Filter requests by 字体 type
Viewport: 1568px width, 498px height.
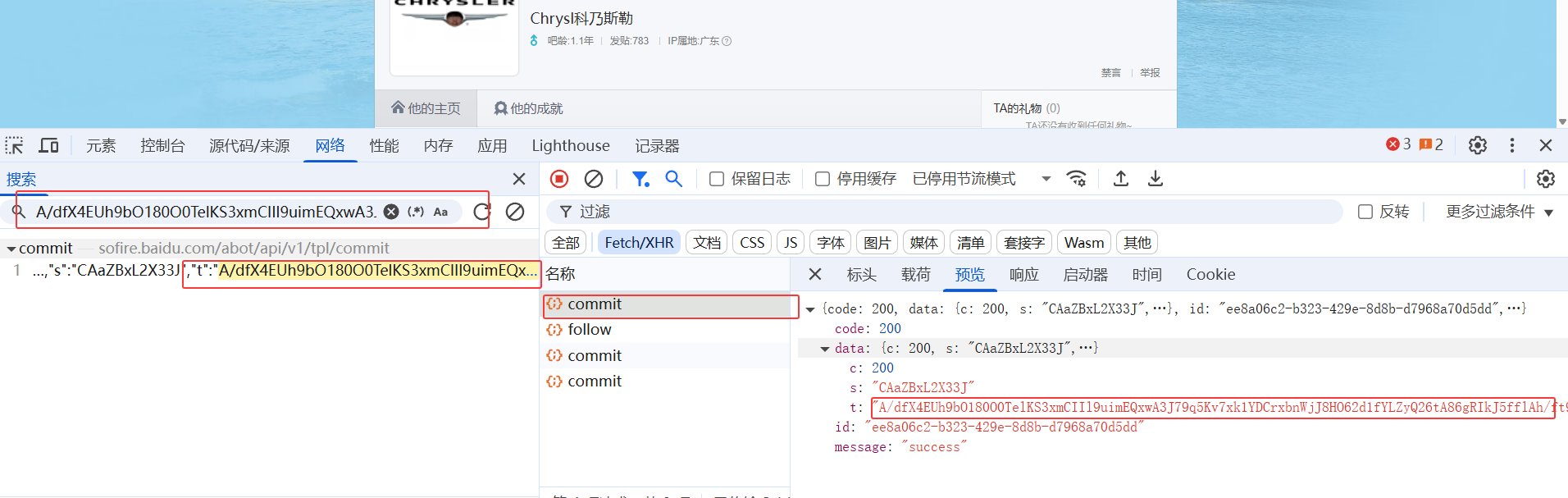pyautogui.click(x=831, y=243)
